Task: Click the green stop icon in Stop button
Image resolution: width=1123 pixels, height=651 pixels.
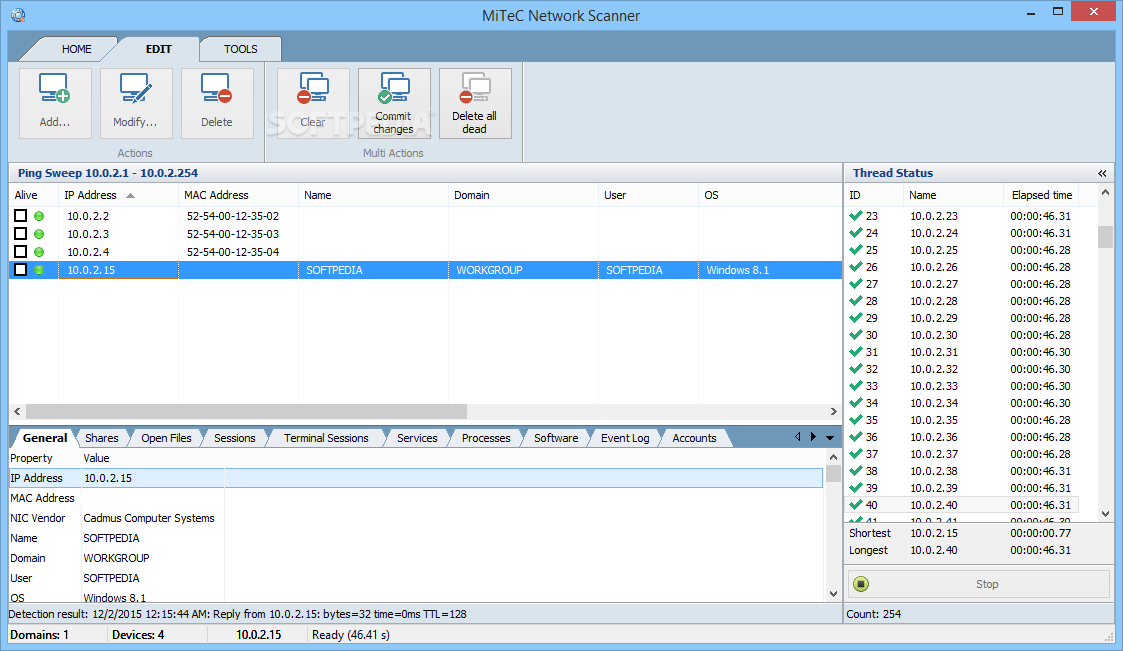Action: pos(861,584)
